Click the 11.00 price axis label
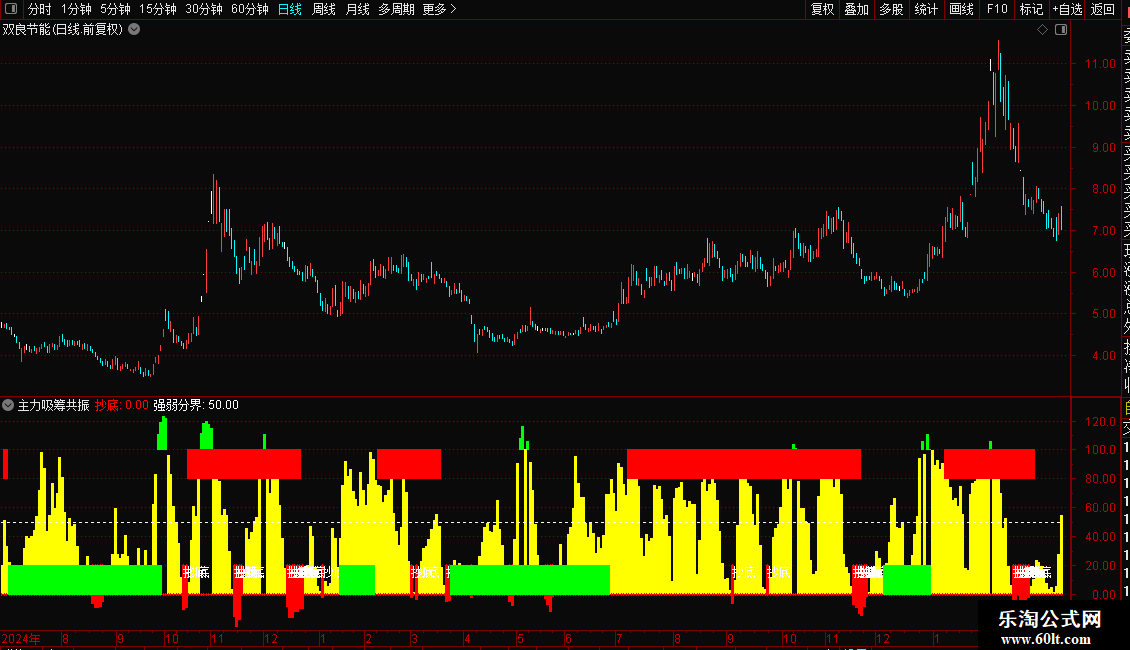Image resolution: width=1130 pixels, height=650 pixels. tap(1100, 63)
